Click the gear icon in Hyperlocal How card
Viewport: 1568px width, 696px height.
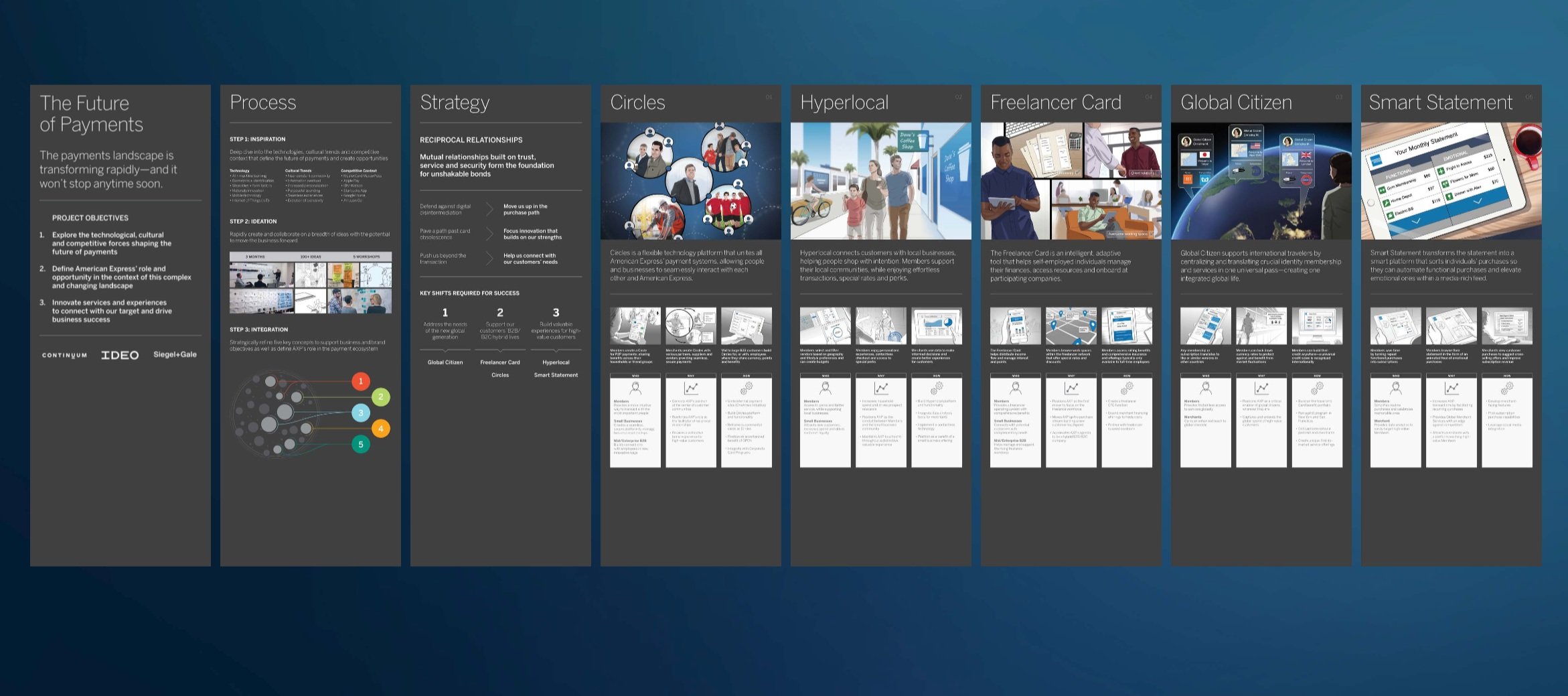coord(937,387)
